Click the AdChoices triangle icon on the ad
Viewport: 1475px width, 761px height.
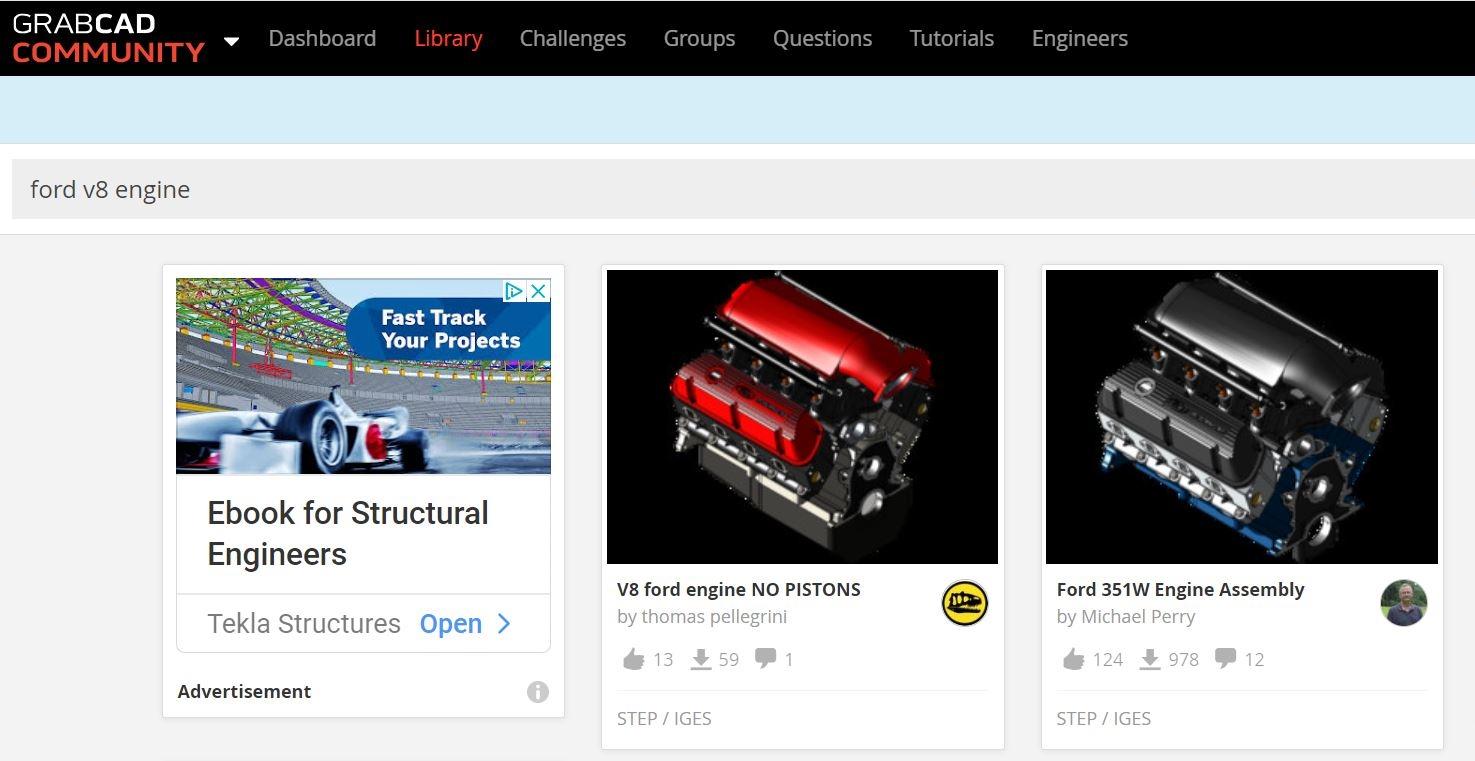[513, 291]
